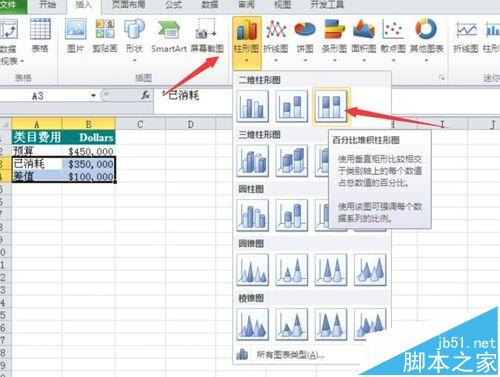Screen dimensions: 500x377
Task: Open the 屏幕截图 screenshot tool
Action: point(207,37)
